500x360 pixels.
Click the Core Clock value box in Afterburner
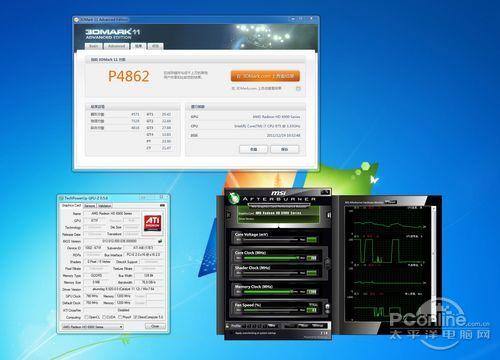(312, 258)
